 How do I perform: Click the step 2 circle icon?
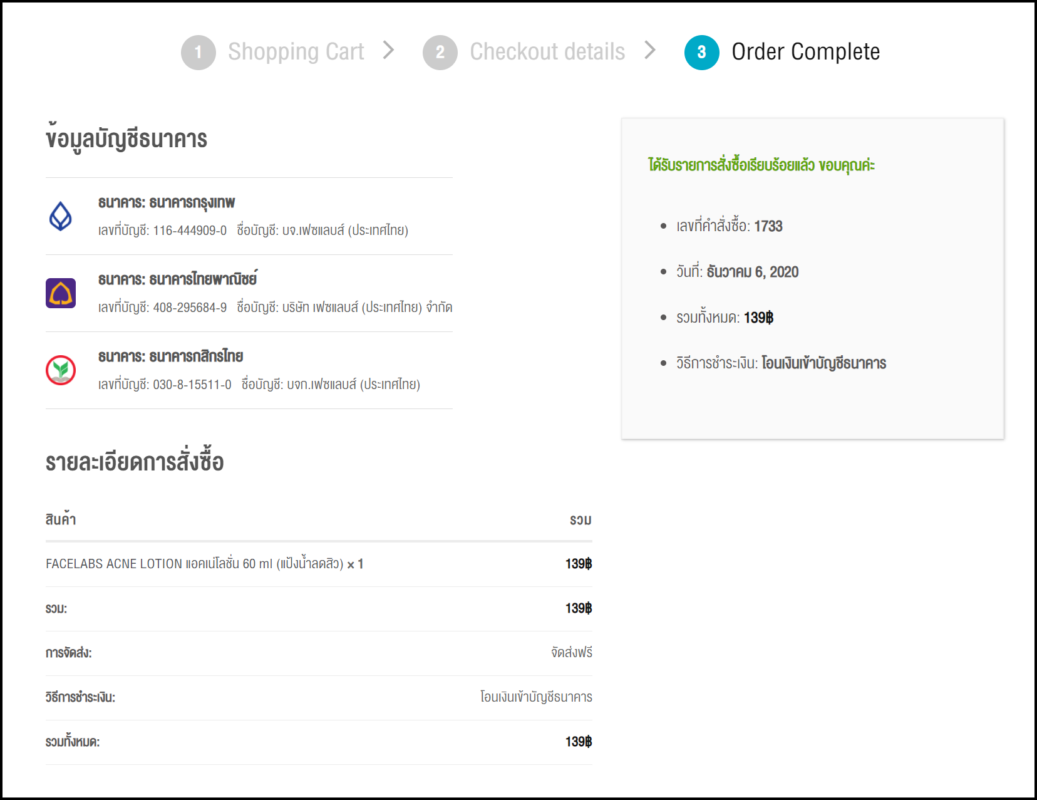[440, 53]
